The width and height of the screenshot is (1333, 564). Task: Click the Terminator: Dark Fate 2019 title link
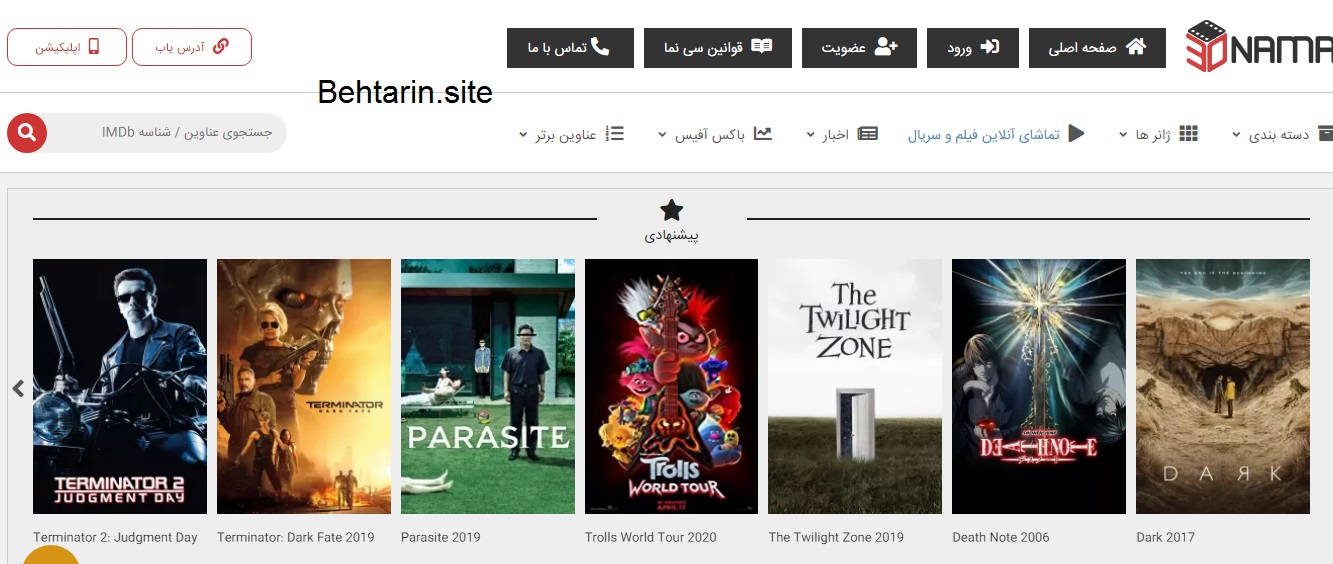[295, 537]
